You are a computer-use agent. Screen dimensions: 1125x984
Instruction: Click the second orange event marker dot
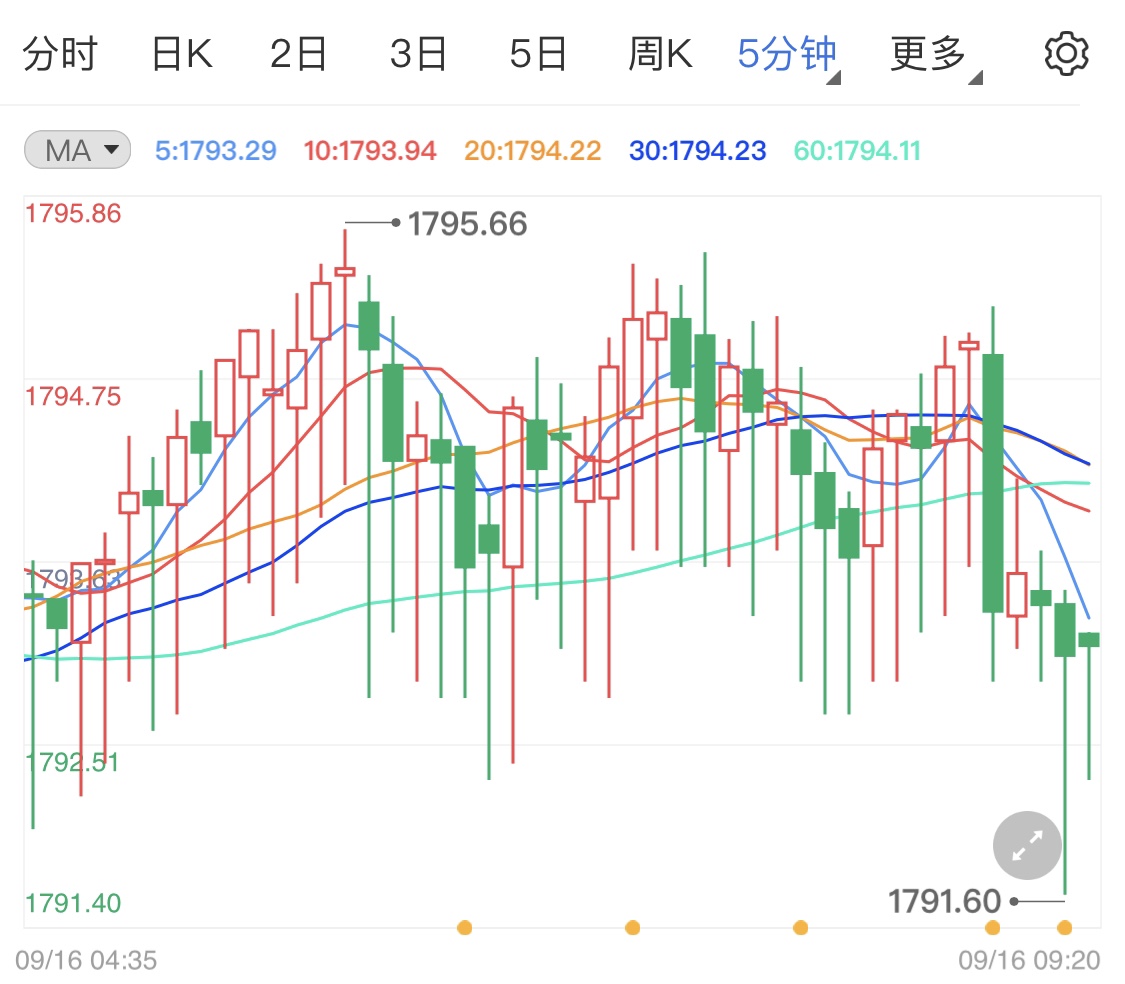pos(632,928)
